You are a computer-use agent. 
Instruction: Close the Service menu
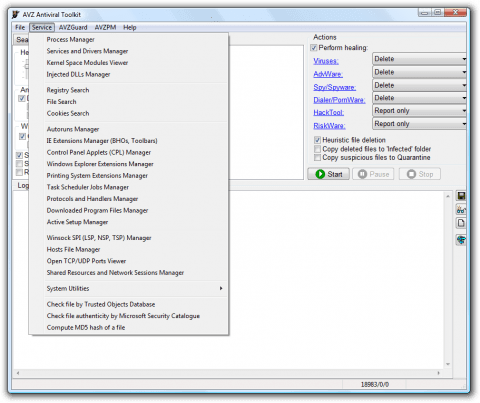tap(42, 27)
